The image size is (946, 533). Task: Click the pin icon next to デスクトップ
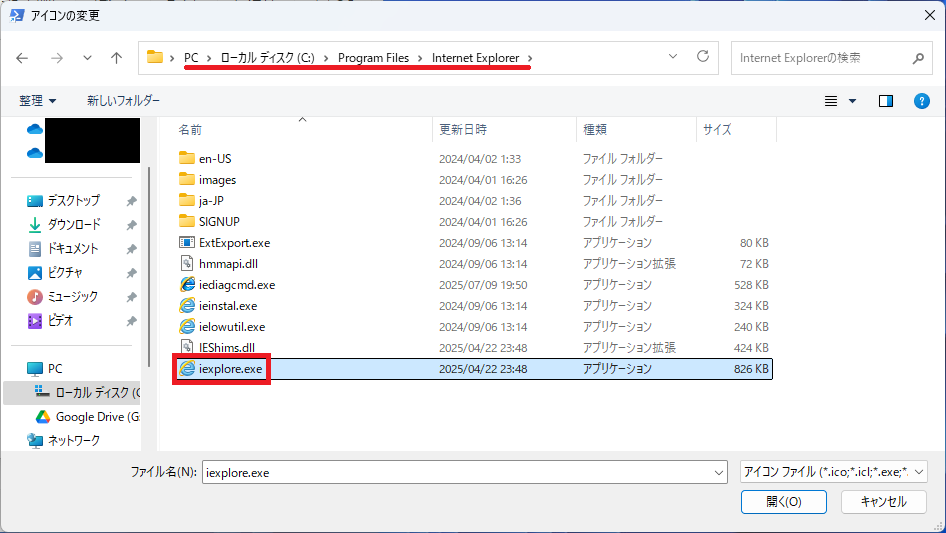(131, 201)
